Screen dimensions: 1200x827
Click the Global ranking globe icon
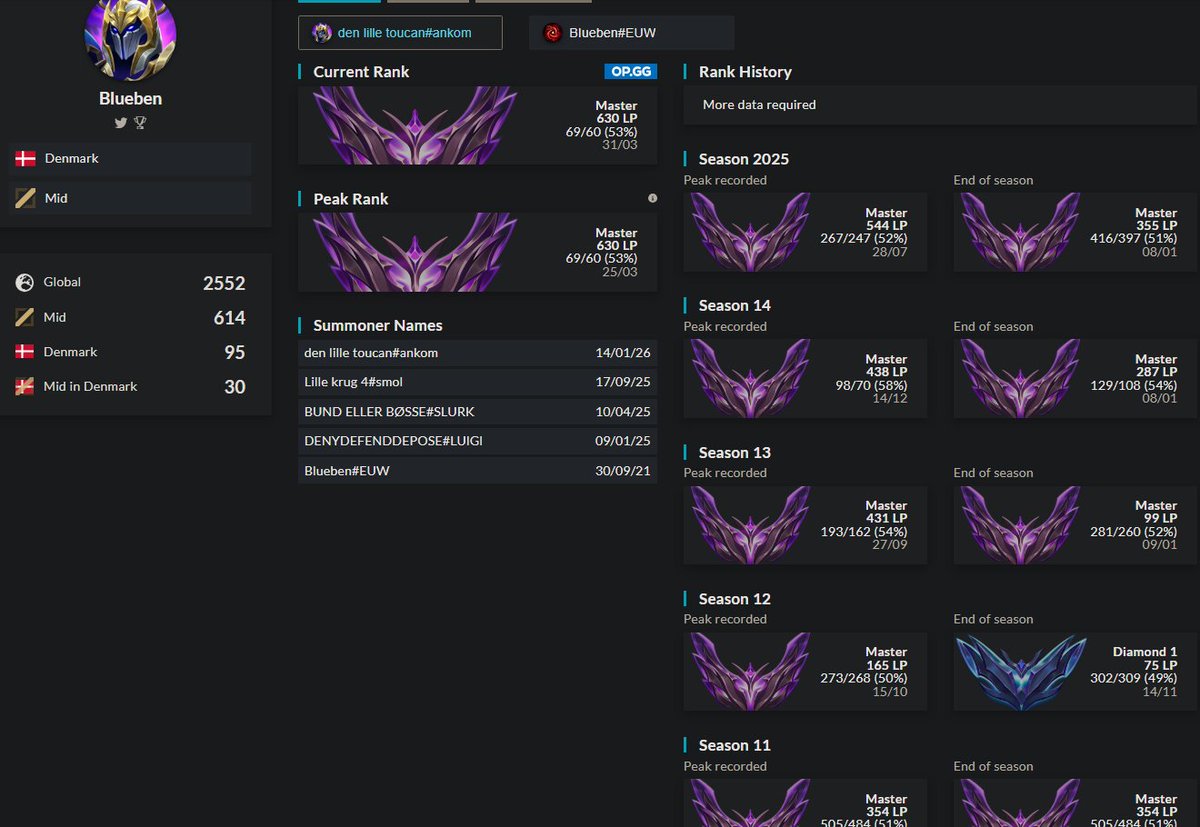click(25, 283)
